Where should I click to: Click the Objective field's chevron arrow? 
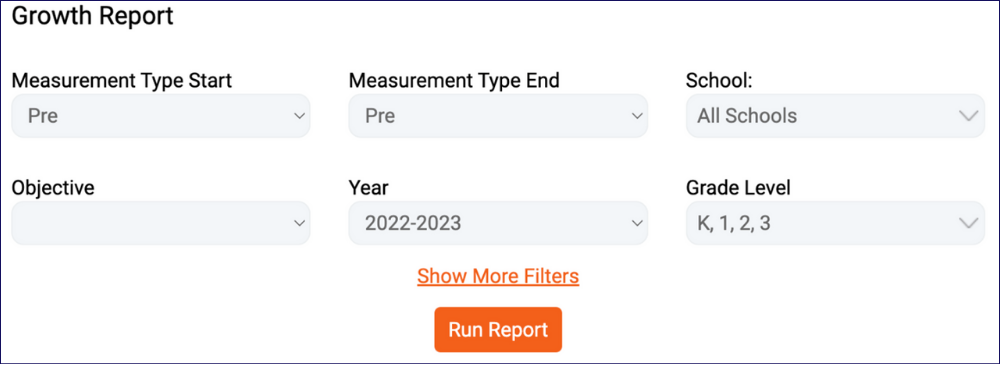298,223
